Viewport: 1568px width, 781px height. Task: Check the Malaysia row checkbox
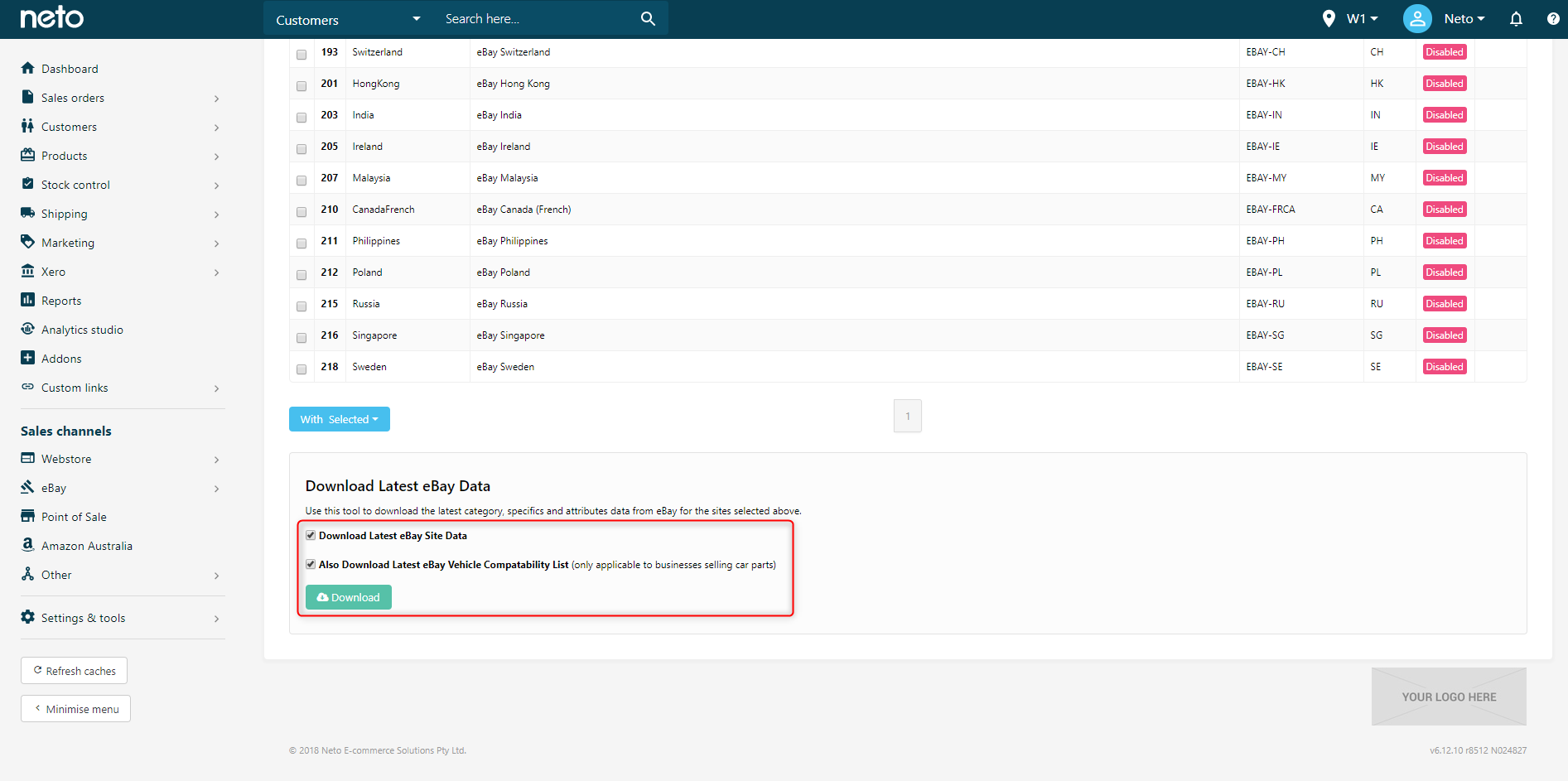click(302, 181)
